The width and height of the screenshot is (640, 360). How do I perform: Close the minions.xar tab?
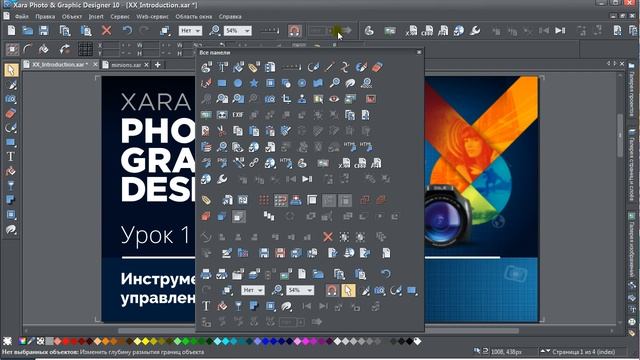pos(147,64)
